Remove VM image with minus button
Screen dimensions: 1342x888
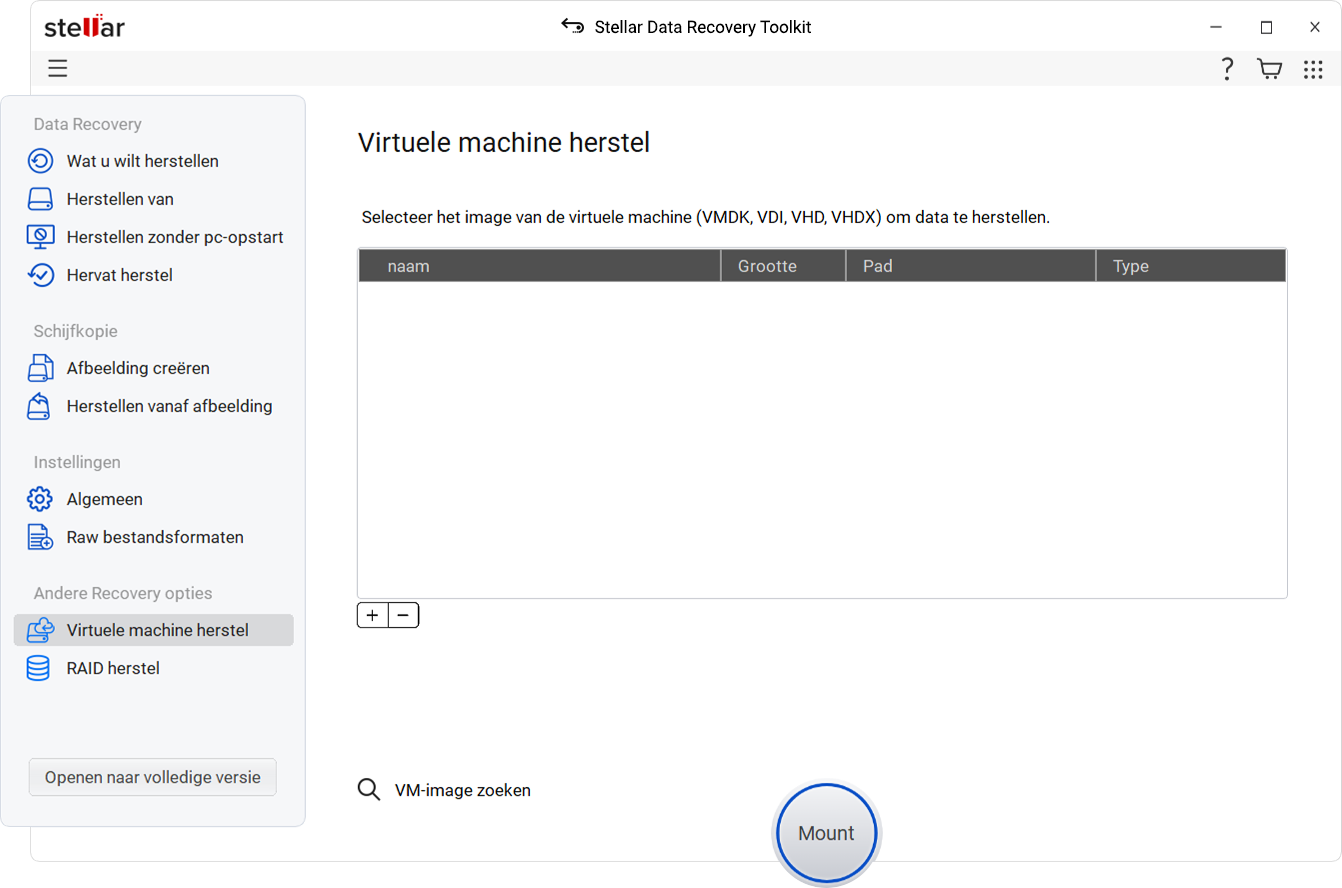(403, 615)
